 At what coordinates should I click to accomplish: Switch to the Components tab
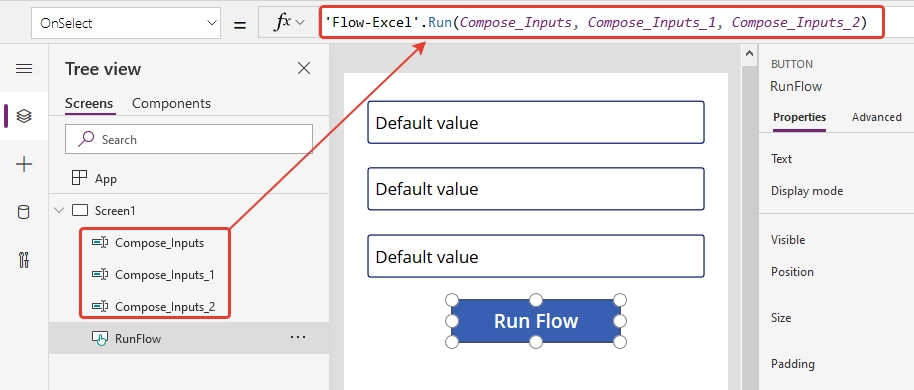pos(171,103)
